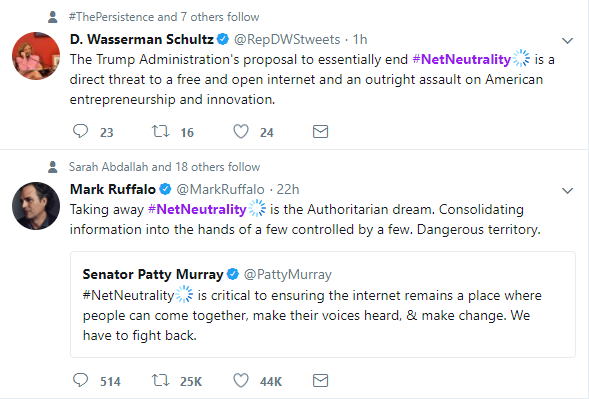View quoted tweet by Senator Patty Murray
589x399 pixels.
click(323, 304)
